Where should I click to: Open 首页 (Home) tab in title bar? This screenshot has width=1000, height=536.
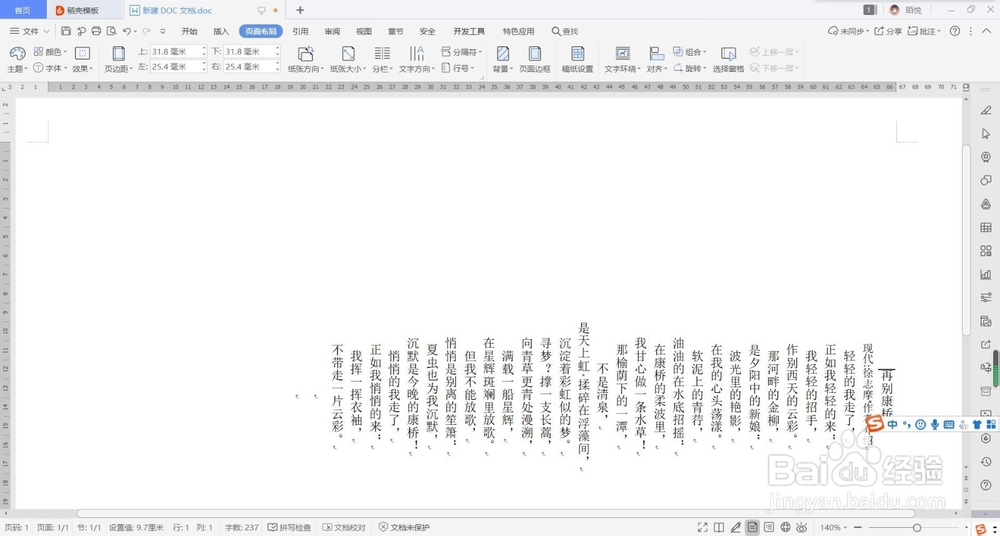click(22, 10)
